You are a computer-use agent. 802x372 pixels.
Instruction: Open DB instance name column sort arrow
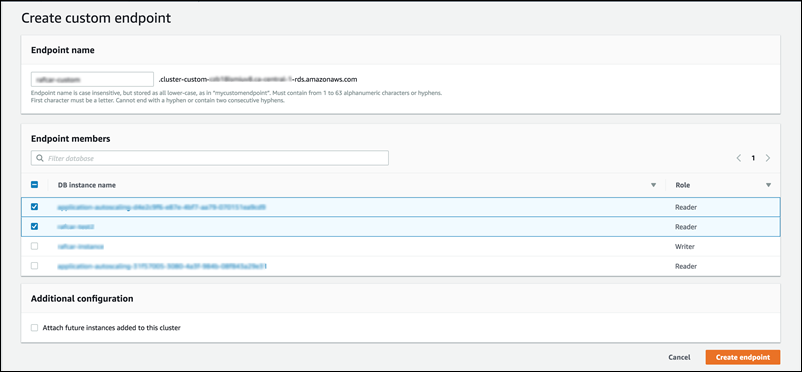[x=653, y=185]
